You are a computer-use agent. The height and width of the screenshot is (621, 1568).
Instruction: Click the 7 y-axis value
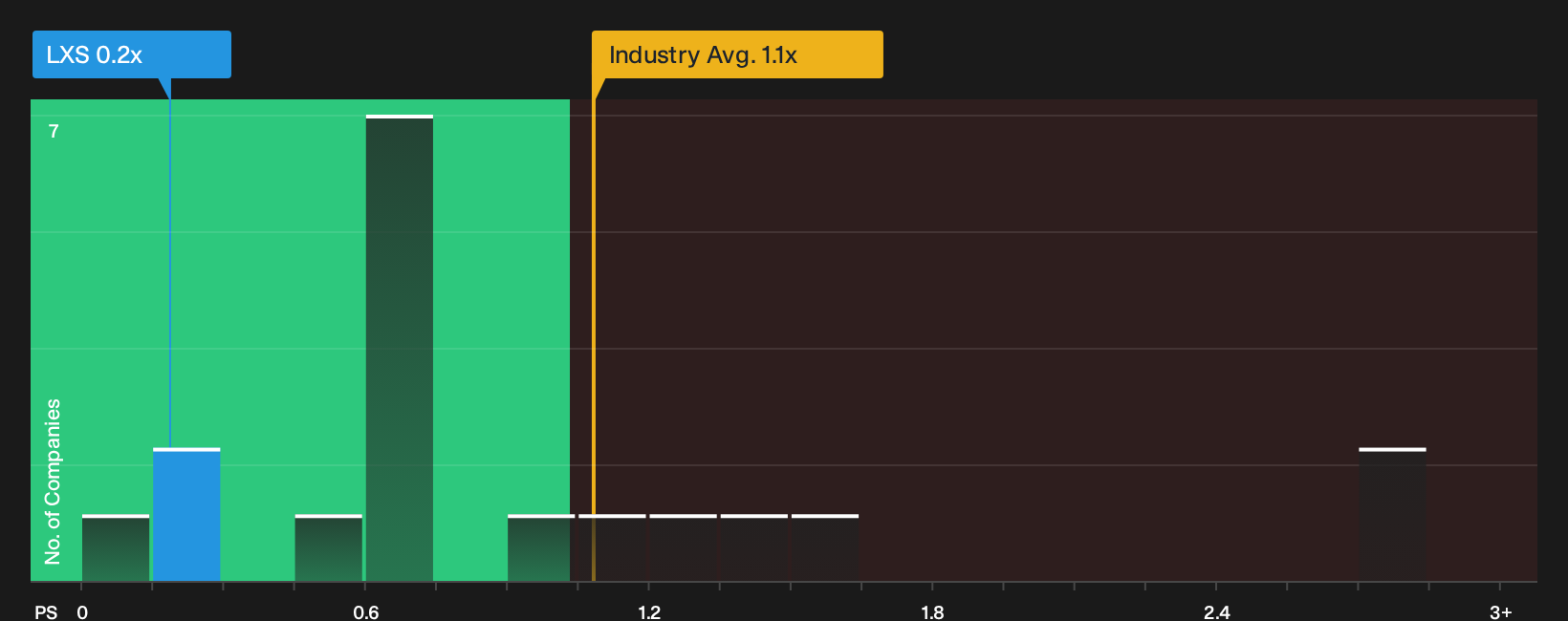click(54, 131)
